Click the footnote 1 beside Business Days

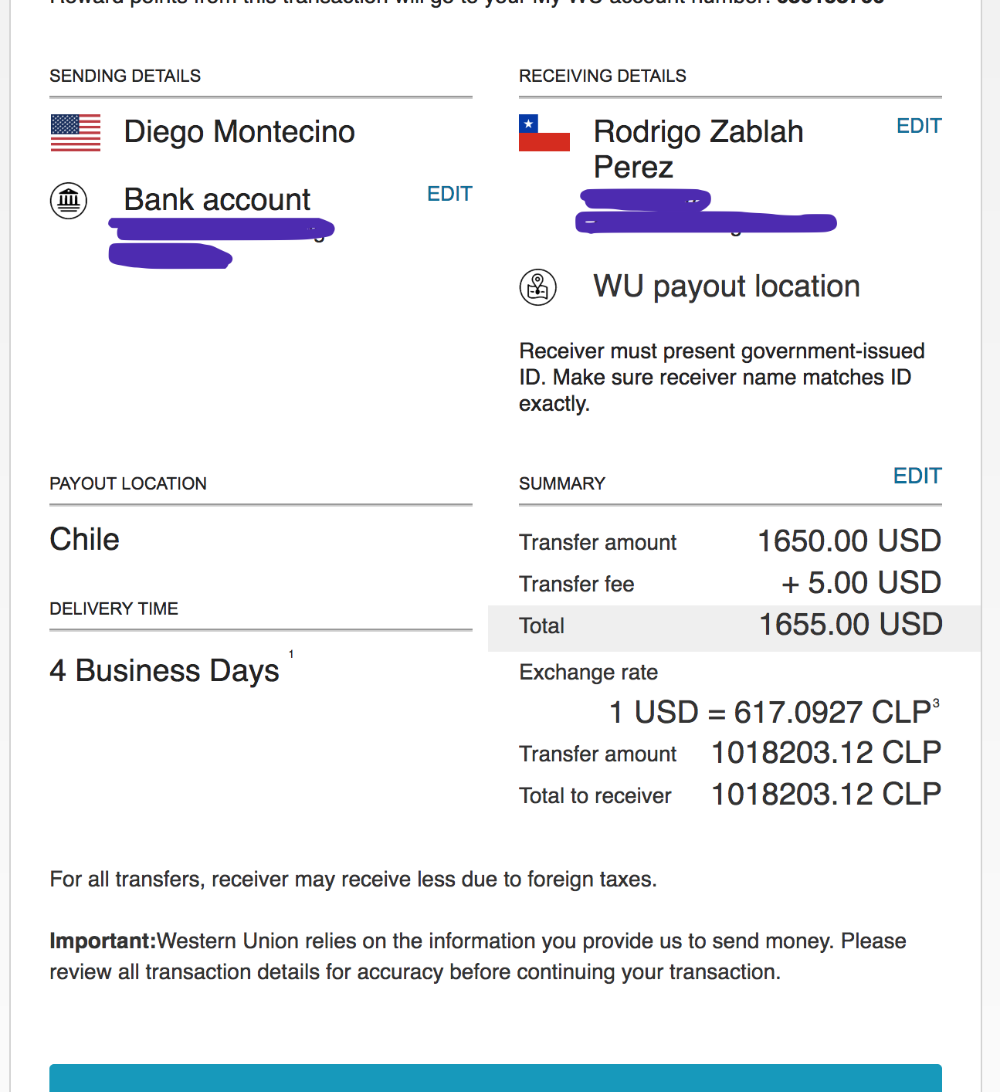coord(291,654)
